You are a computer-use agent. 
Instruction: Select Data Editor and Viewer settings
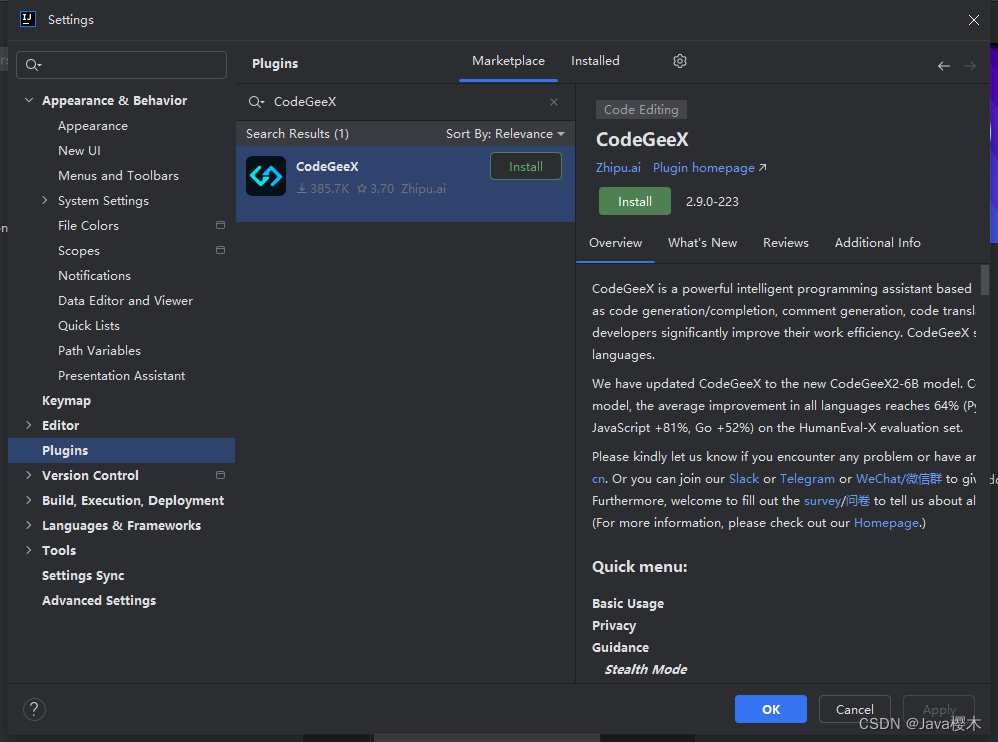pyautogui.click(x=125, y=300)
